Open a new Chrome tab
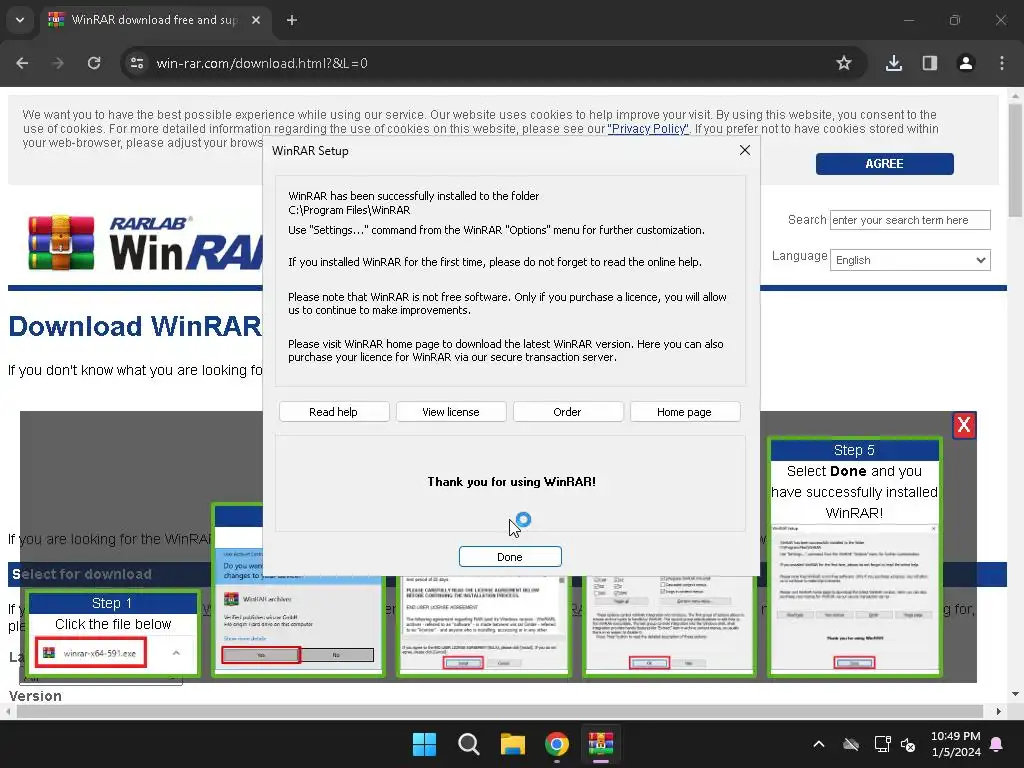Image resolution: width=1024 pixels, height=768 pixels. pyautogui.click(x=292, y=20)
